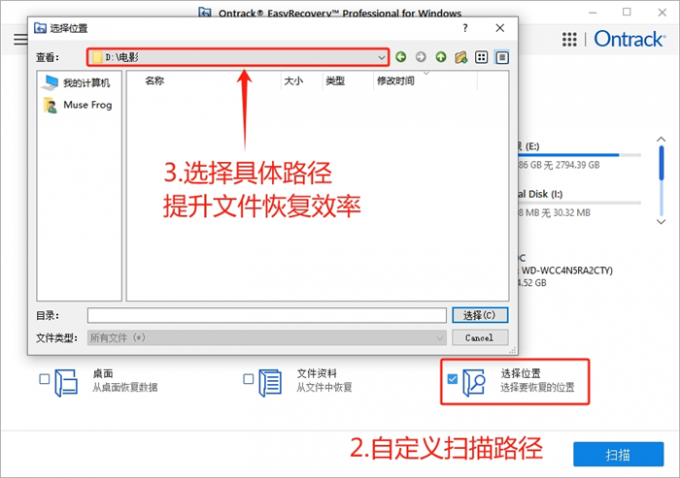The width and height of the screenshot is (680, 478).
Task: Go up to the parent directory
Action: (x=441, y=57)
